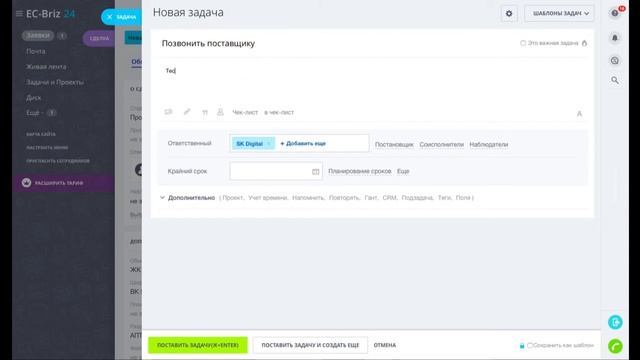Select 'Диск' in left sidebar
The width and height of the screenshot is (640, 360).
[33, 98]
